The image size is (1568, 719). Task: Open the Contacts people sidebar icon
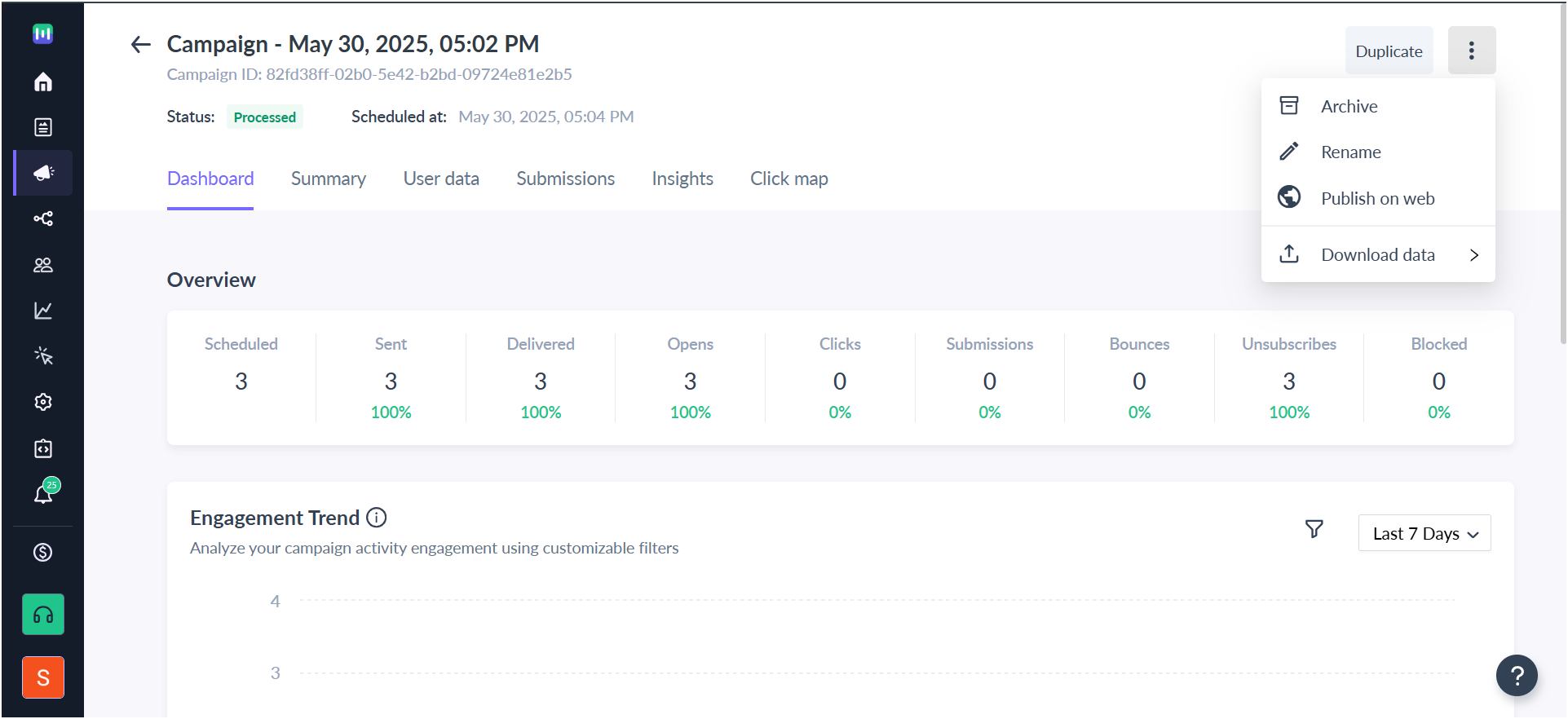(43, 265)
